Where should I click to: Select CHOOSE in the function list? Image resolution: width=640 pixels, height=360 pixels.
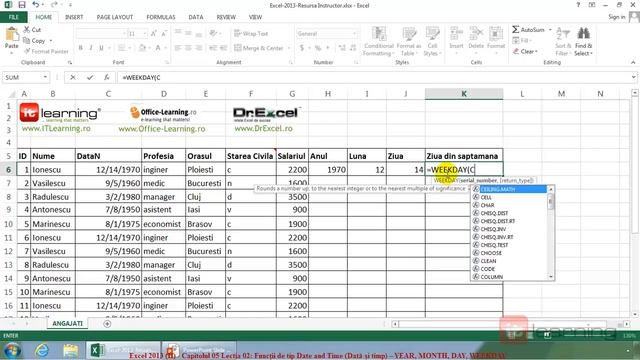point(509,253)
